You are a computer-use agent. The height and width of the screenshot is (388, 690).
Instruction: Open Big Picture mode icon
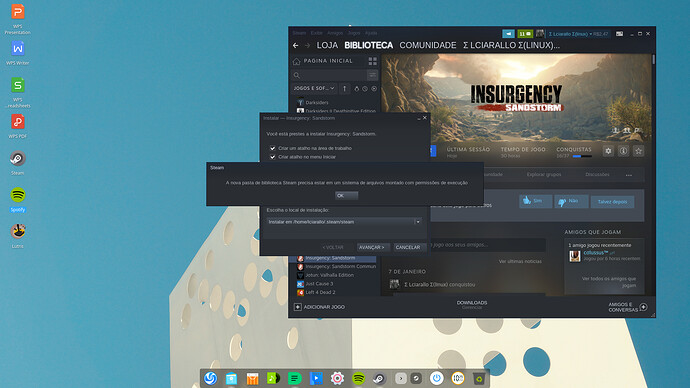coord(619,34)
